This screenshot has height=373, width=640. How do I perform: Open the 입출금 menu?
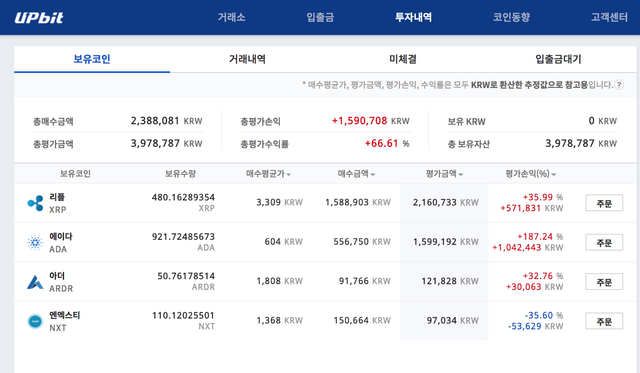coord(320,17)
